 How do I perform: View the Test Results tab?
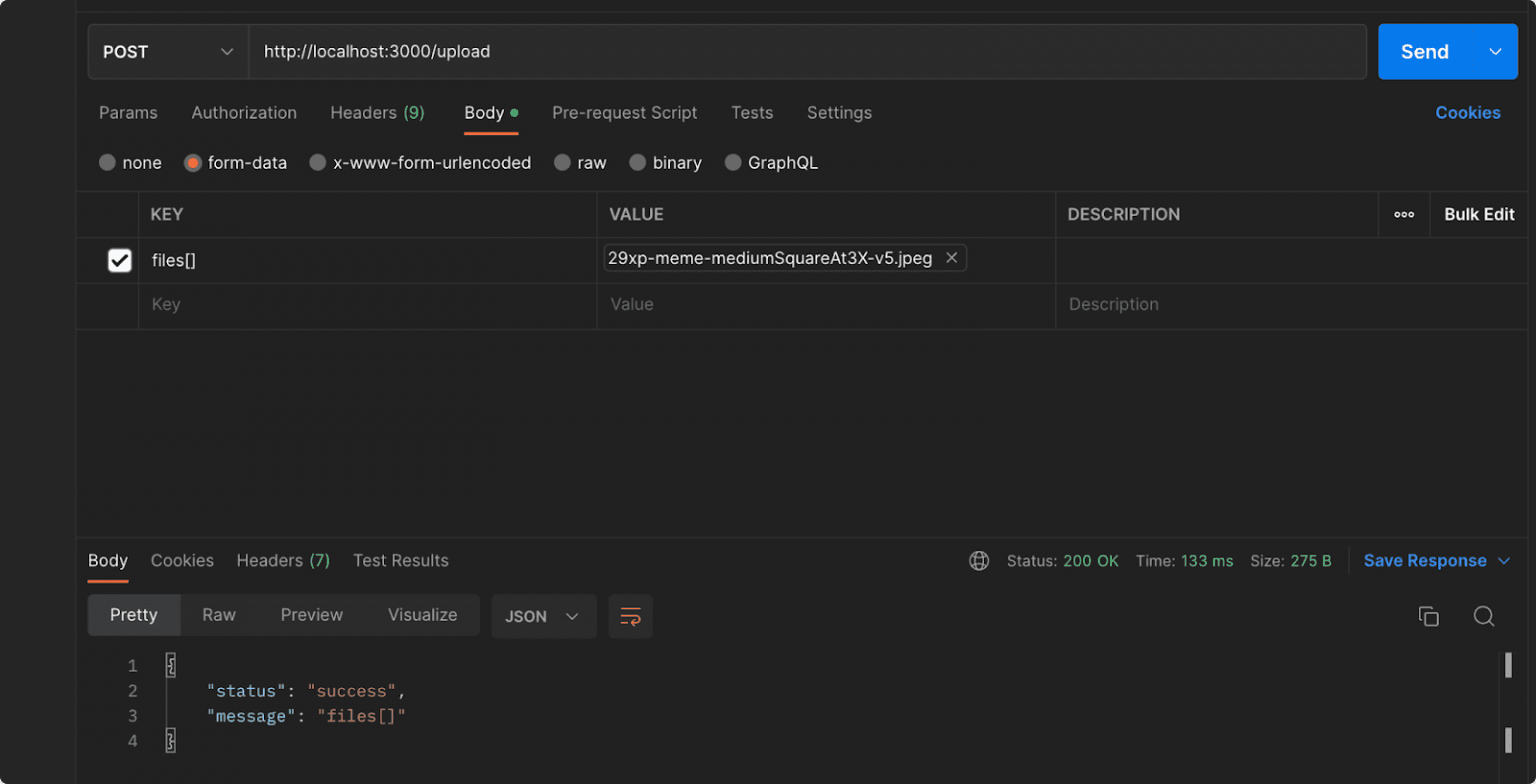pyautogui.click(x=401, y=561)
